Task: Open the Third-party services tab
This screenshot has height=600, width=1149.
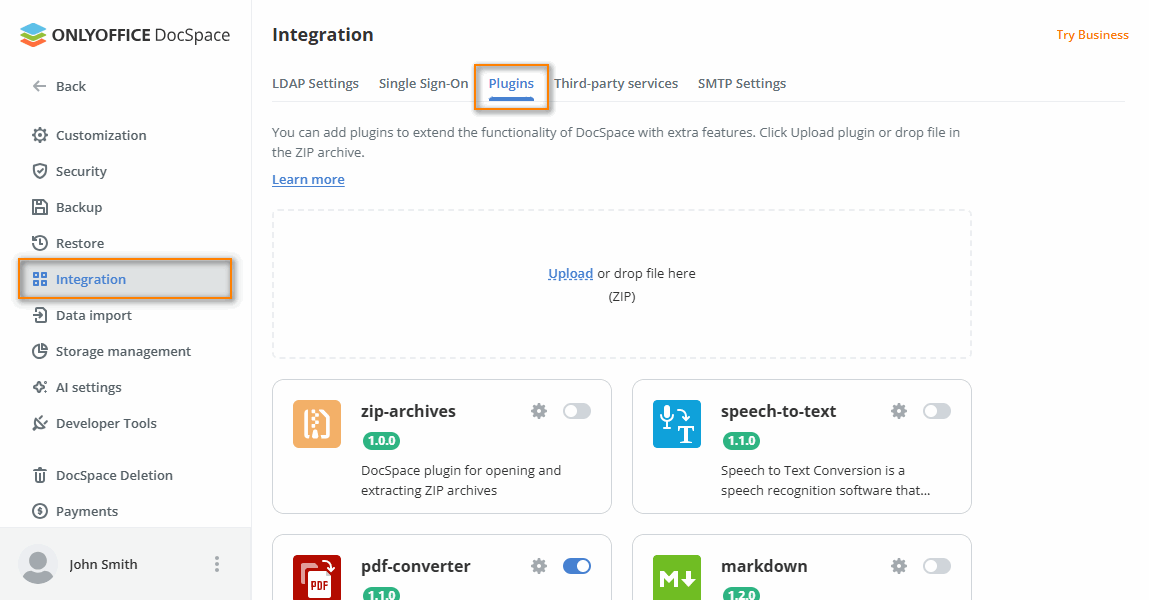Action: click(x=616, y=83)
